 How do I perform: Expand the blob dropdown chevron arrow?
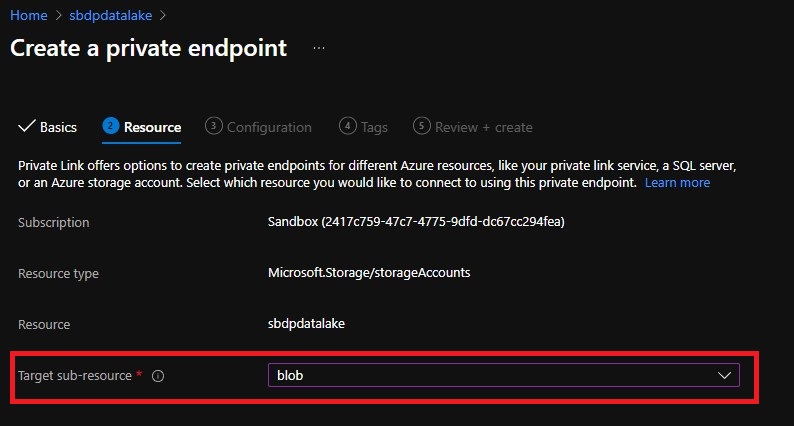click(725, 375)
